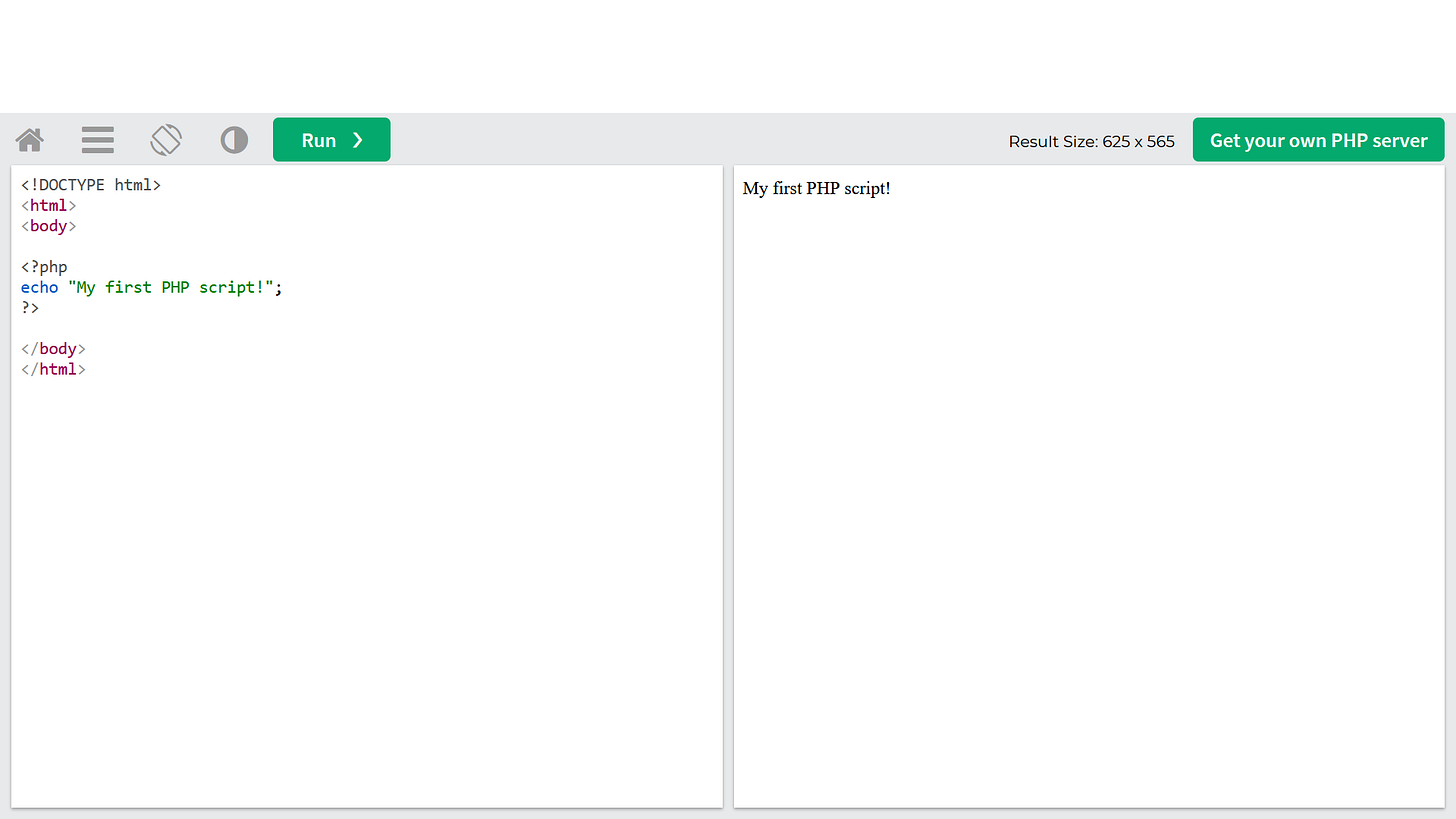Click the opening <body> tag line
The height and width of the screenshot is (819, 1456).
pos(49,226)
